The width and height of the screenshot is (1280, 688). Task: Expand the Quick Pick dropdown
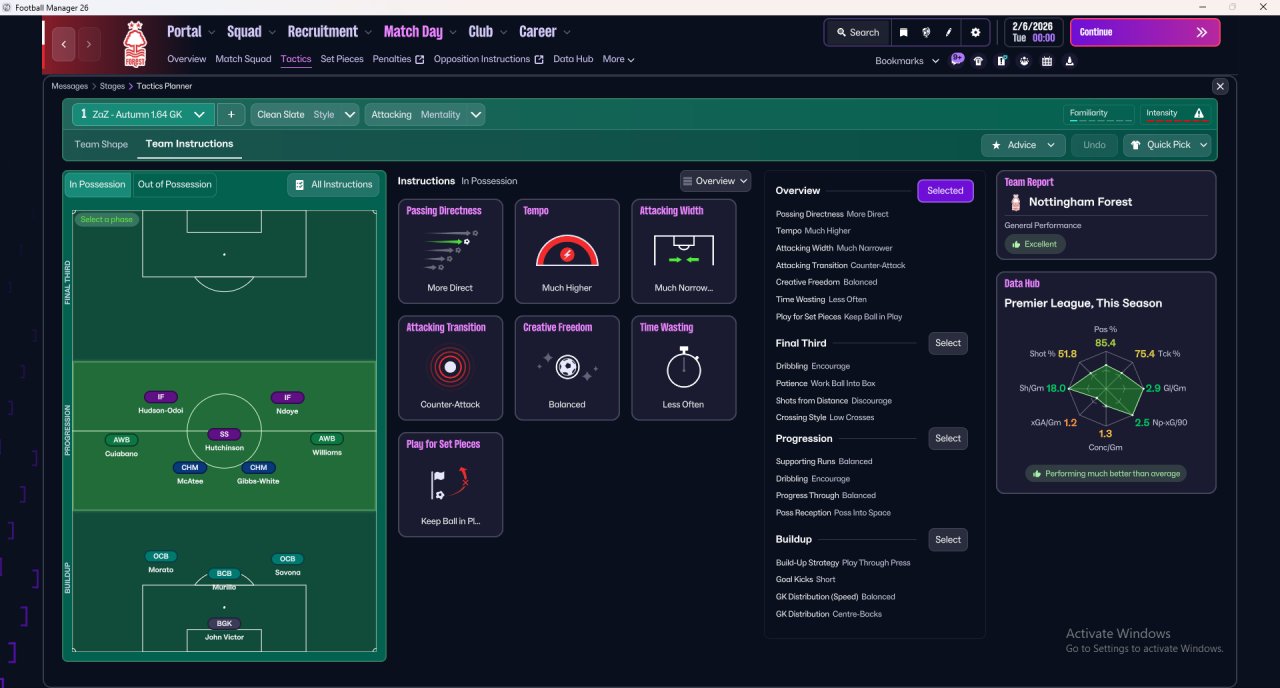click(1167, 145)
